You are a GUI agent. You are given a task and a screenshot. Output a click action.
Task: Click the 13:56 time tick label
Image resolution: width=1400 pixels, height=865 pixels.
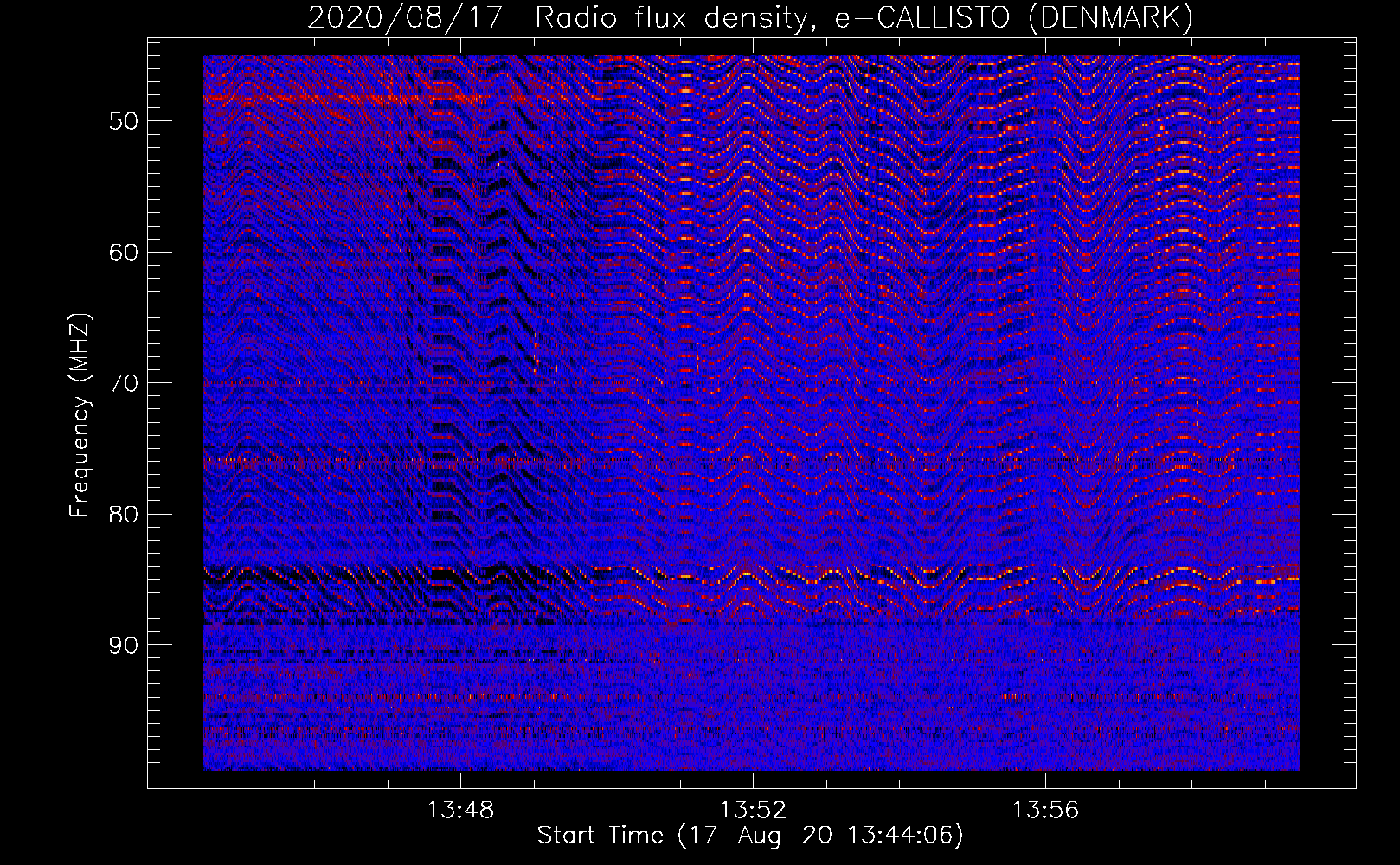[x=1045, y=811]
